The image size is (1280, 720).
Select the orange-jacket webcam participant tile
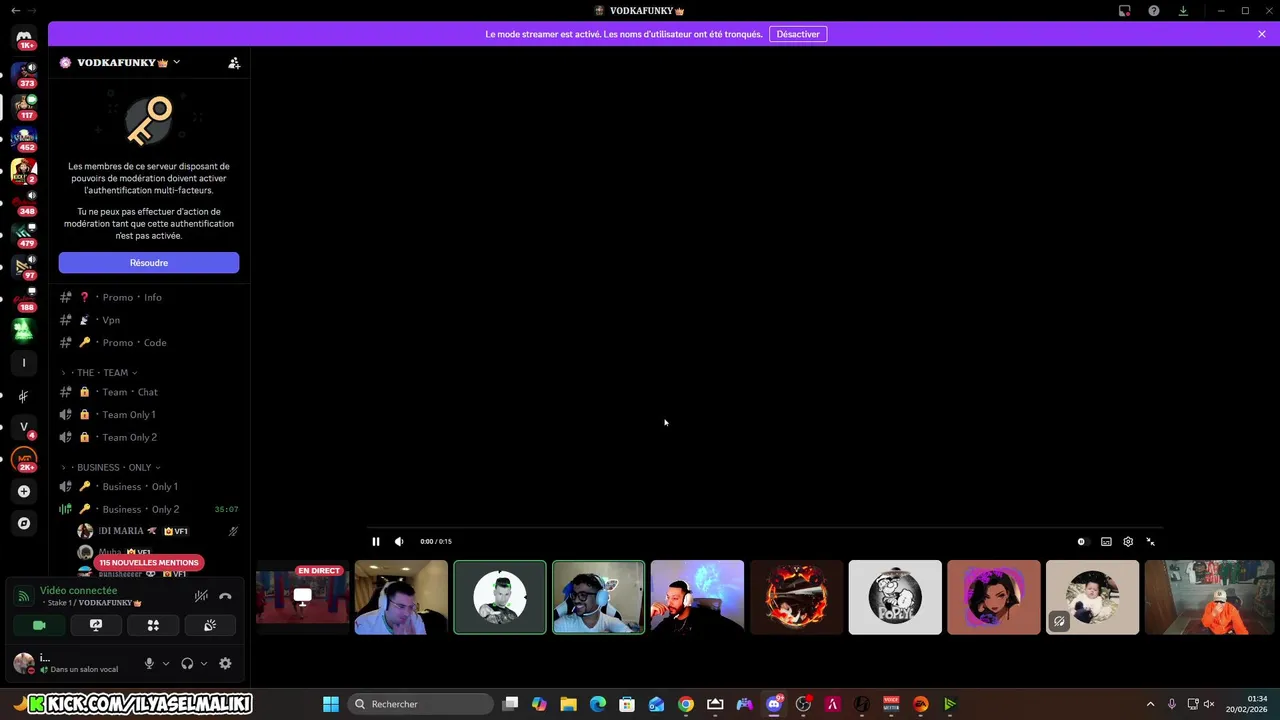(x=1209, y=597)
